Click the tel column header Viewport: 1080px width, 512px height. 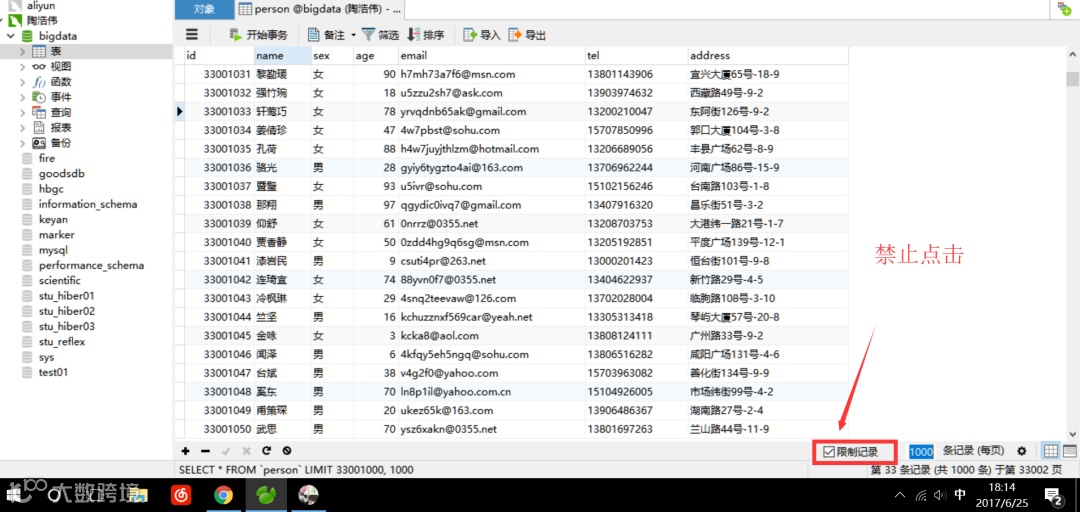[636, 55]
